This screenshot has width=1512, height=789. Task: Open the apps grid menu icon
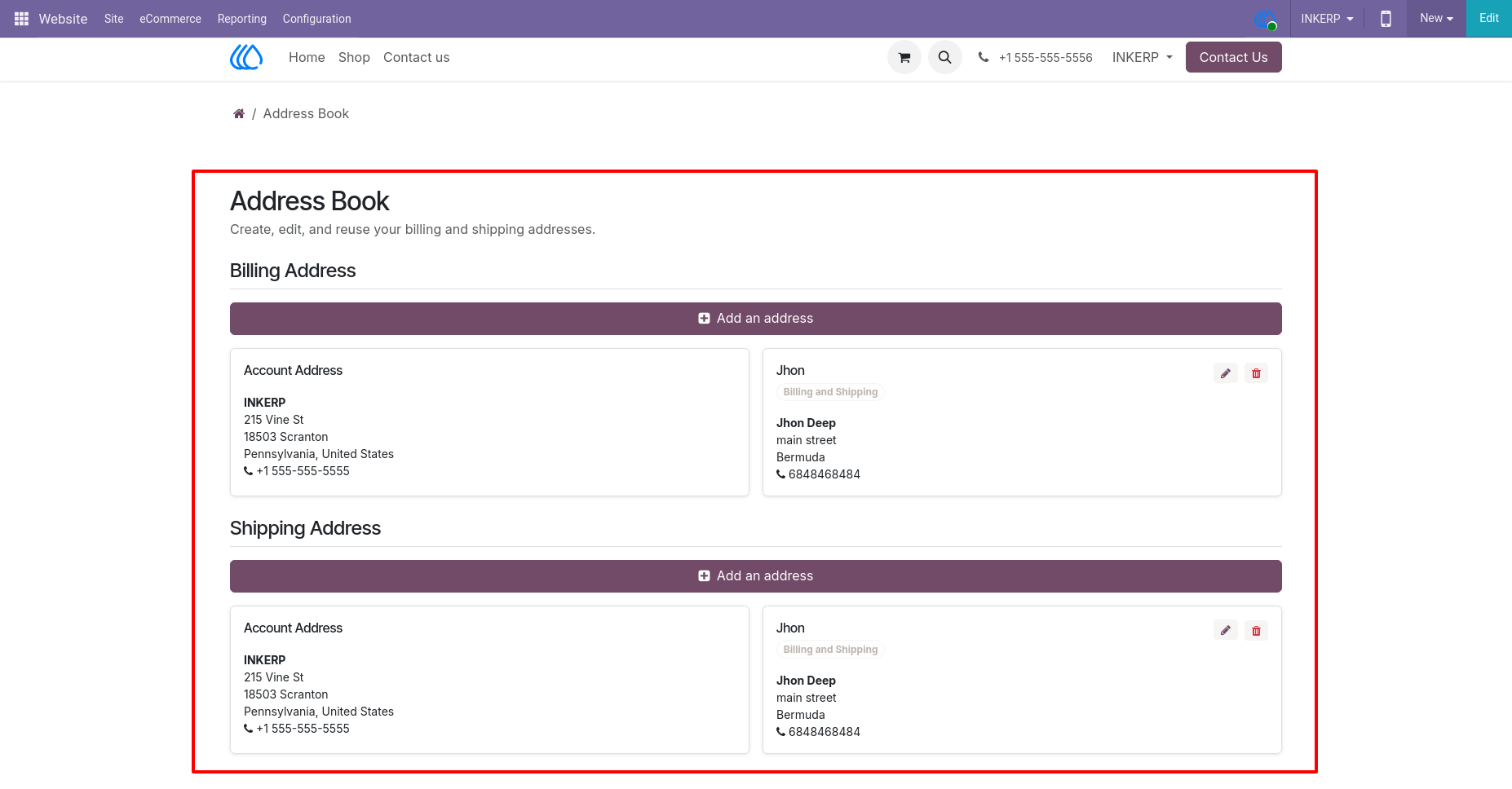(21, 19)
